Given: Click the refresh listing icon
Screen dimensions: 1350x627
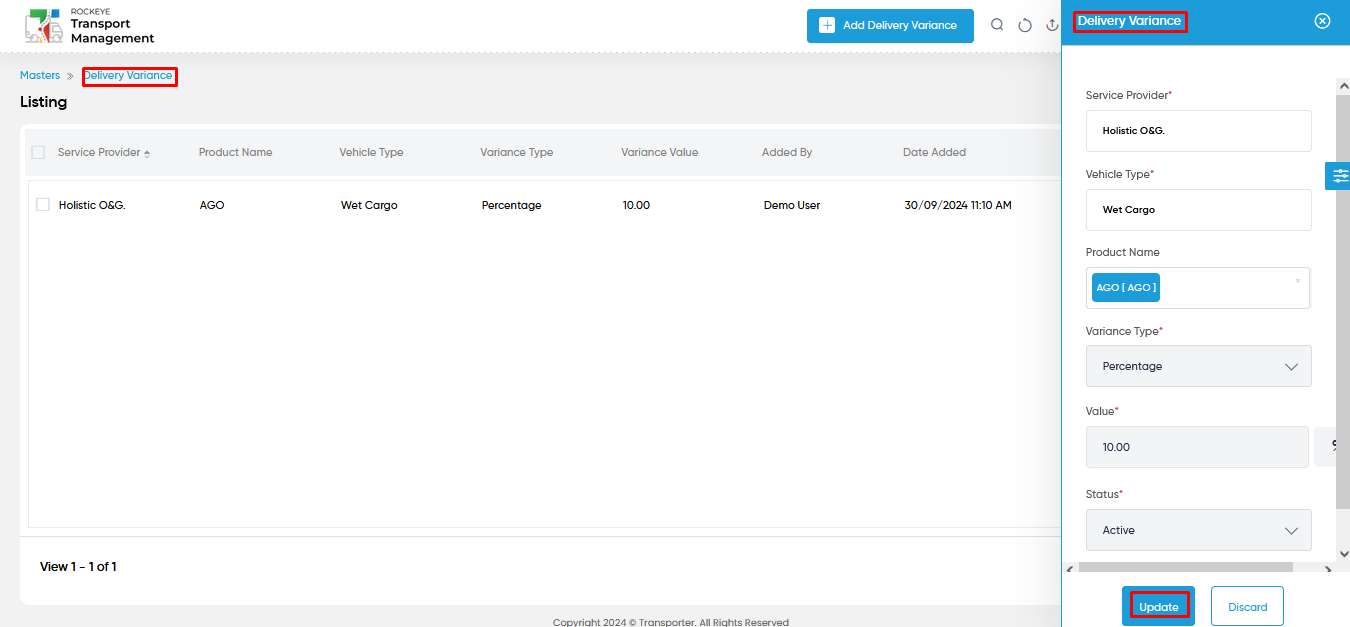Looking at the screenshot, I should [x=1025, y=25].
